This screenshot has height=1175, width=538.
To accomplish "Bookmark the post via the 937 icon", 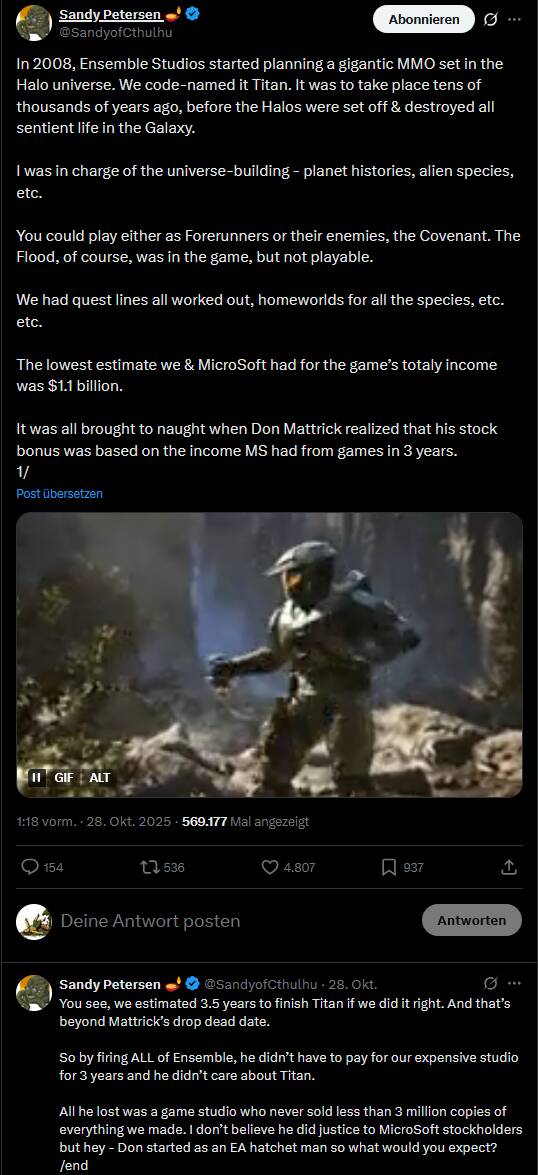I will [402, 867].
